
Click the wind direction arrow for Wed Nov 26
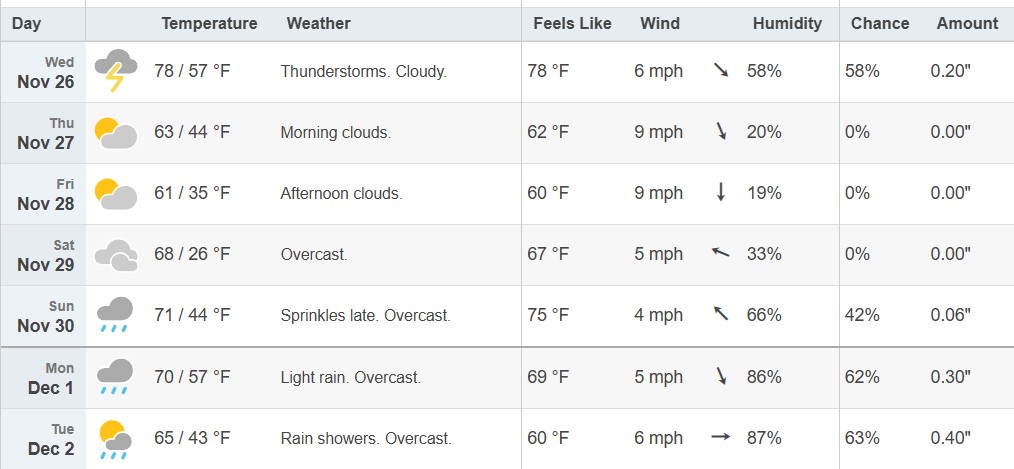720,71
